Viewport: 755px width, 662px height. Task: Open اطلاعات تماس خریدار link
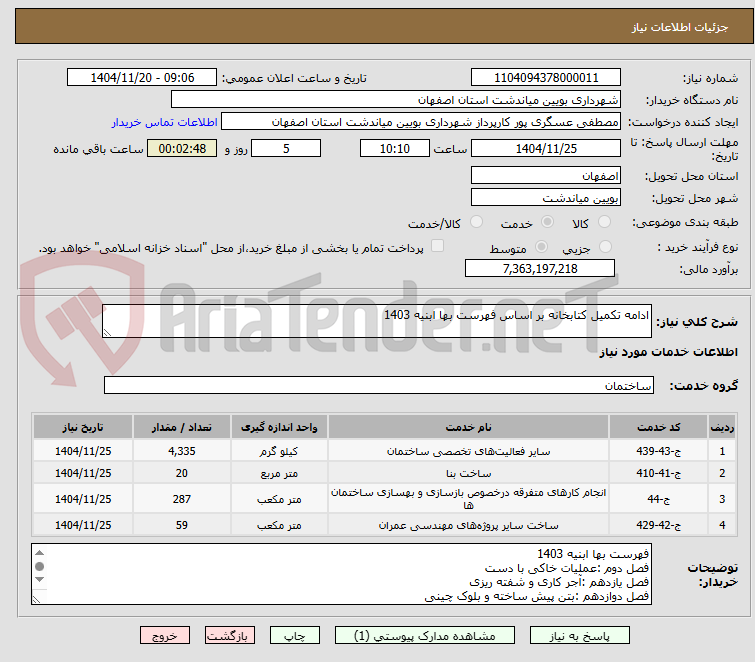(165, 122)
